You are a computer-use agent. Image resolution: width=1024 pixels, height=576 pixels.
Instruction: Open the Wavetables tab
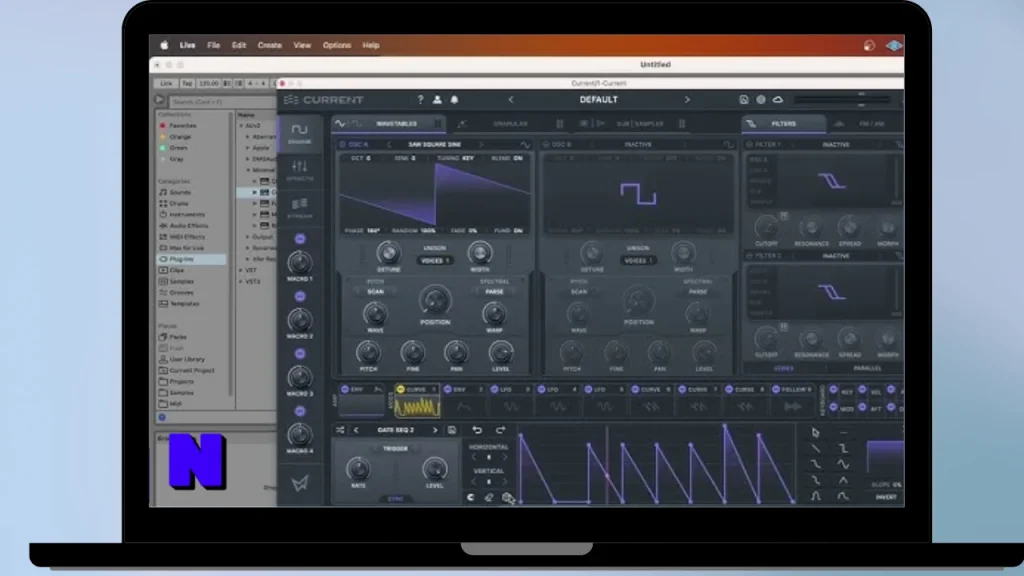(389, 123)
